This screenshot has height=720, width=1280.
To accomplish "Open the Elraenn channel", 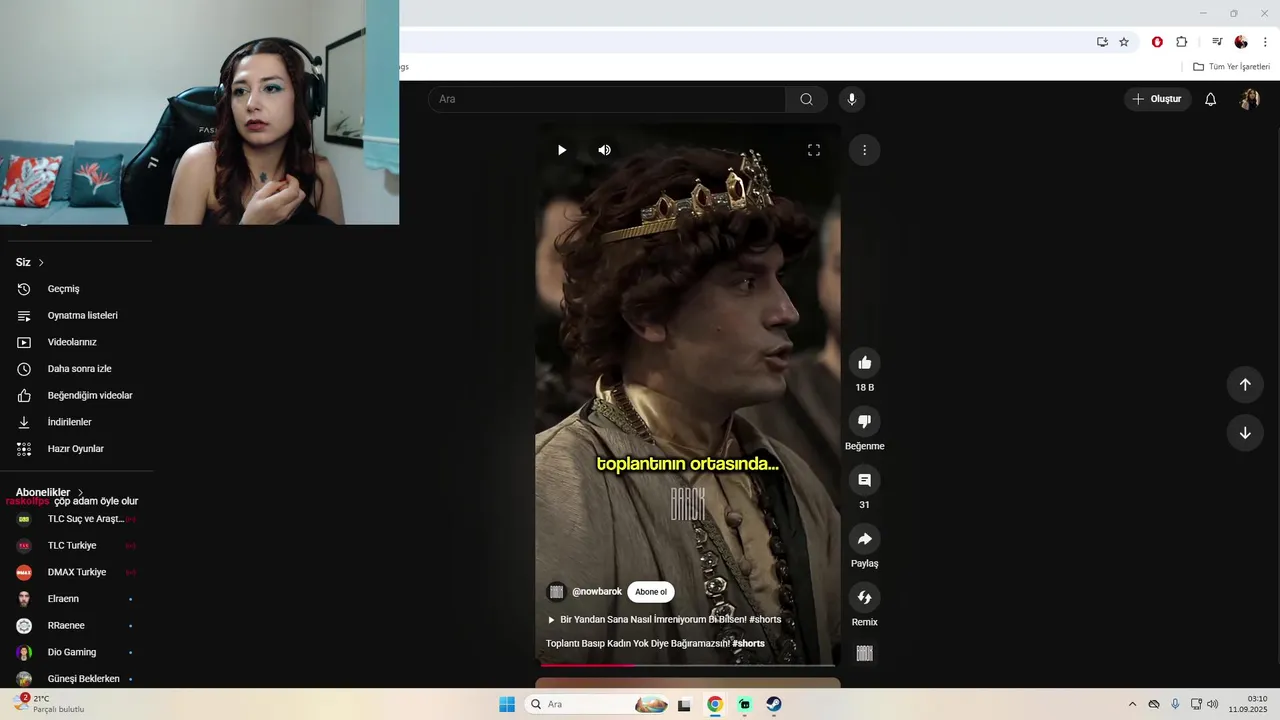I will tap(77, 599).
